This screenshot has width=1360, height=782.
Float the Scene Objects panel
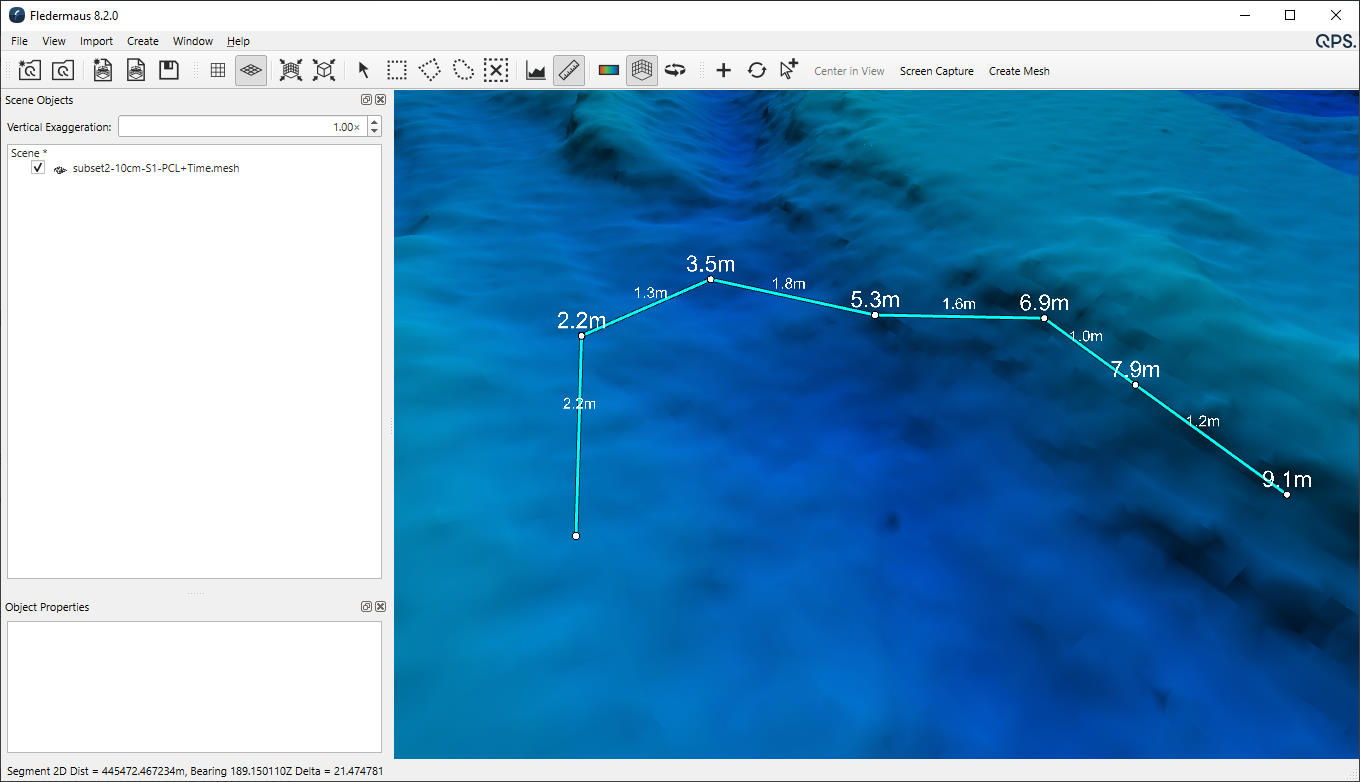[x=366, y=100]
